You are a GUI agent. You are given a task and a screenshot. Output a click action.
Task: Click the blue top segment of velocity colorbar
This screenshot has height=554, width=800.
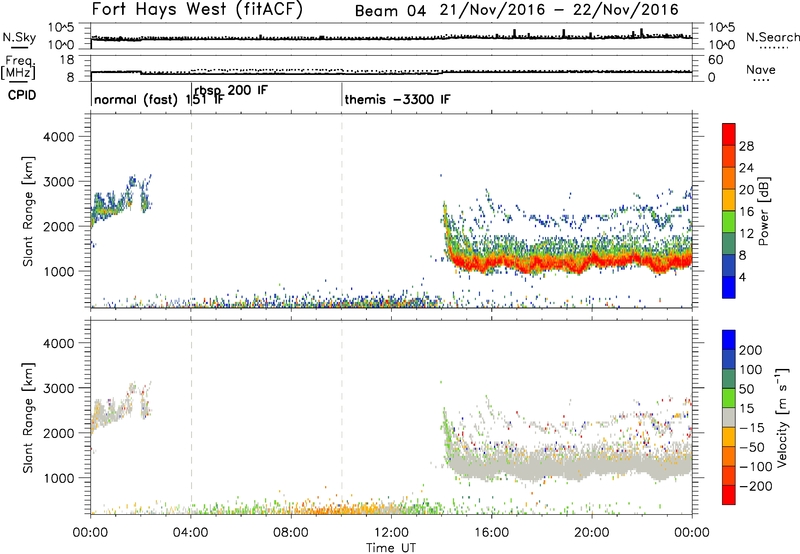pos(729,340)
